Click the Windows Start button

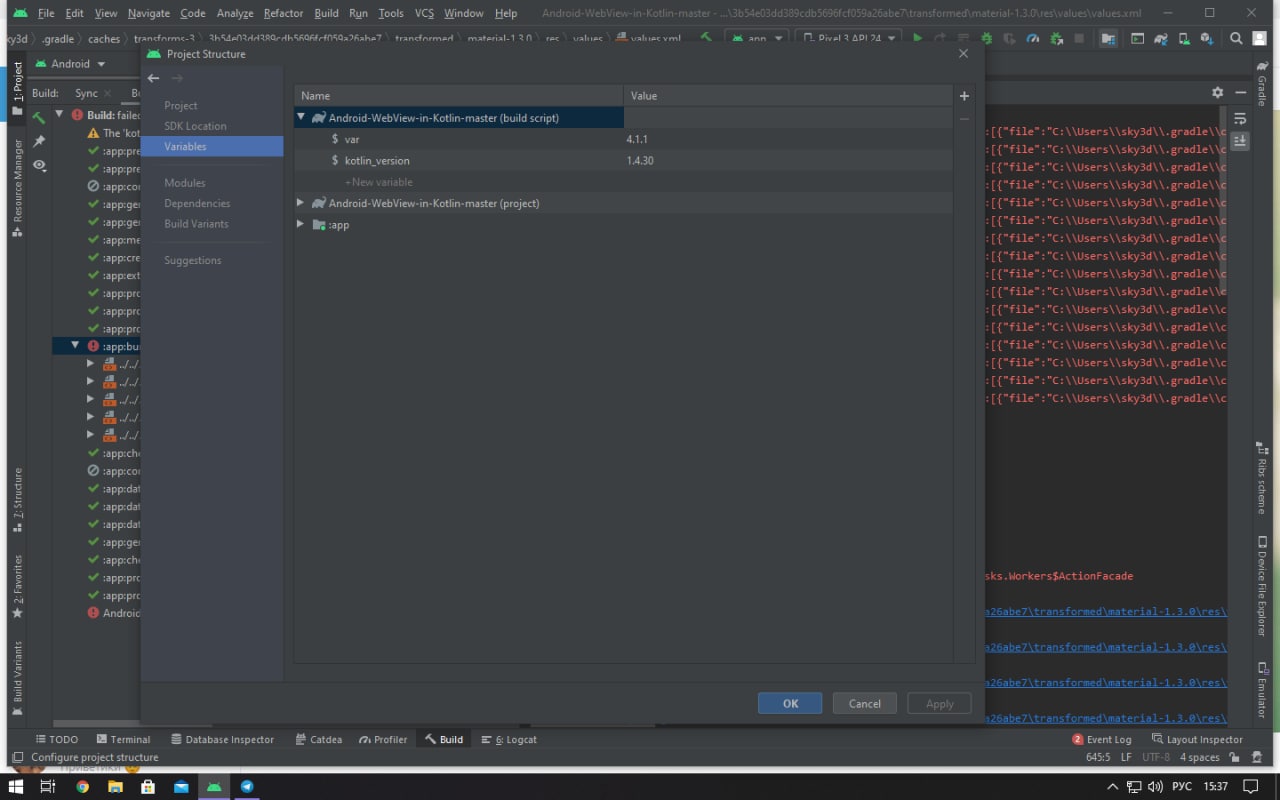click(x=16, y=786)
